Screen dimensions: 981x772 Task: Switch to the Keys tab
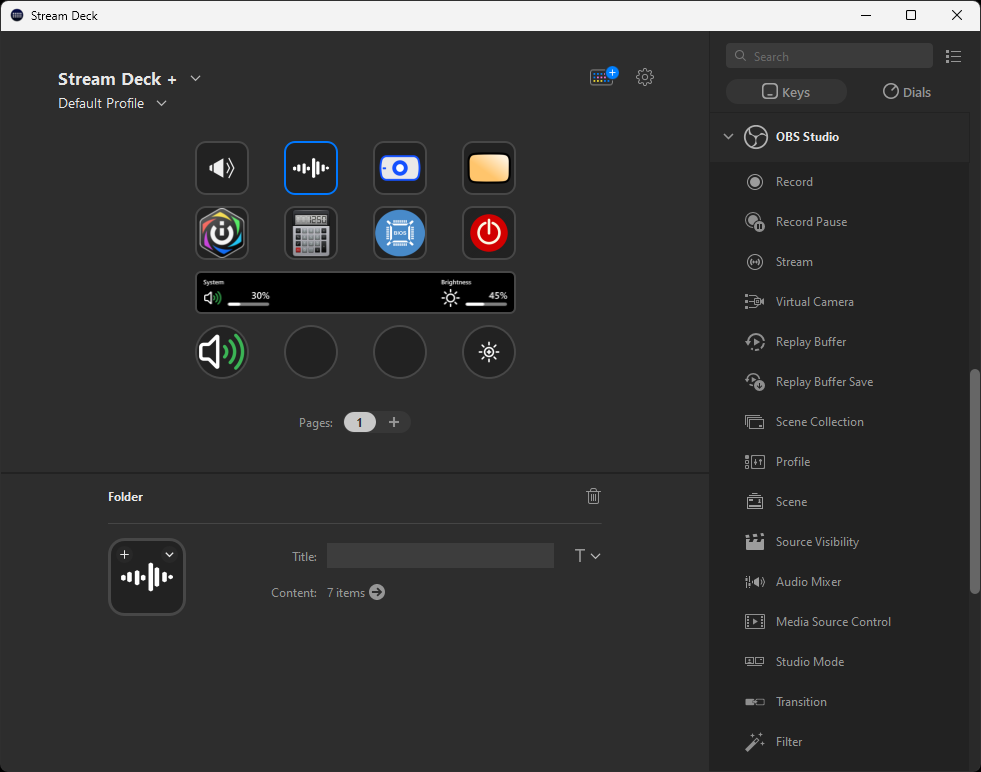point(786,92)
